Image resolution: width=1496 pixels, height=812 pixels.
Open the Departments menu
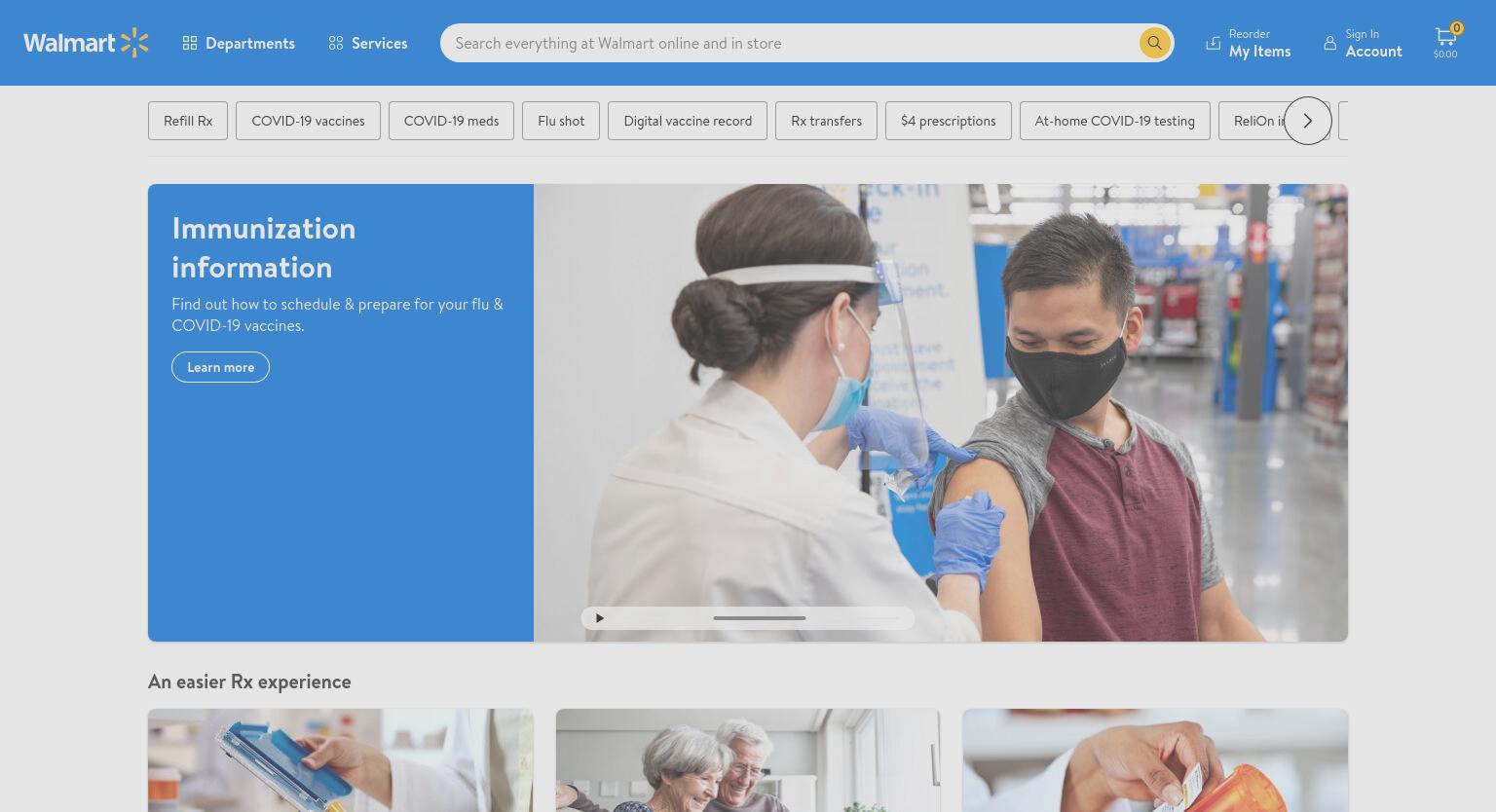click(x=239, y=43)
